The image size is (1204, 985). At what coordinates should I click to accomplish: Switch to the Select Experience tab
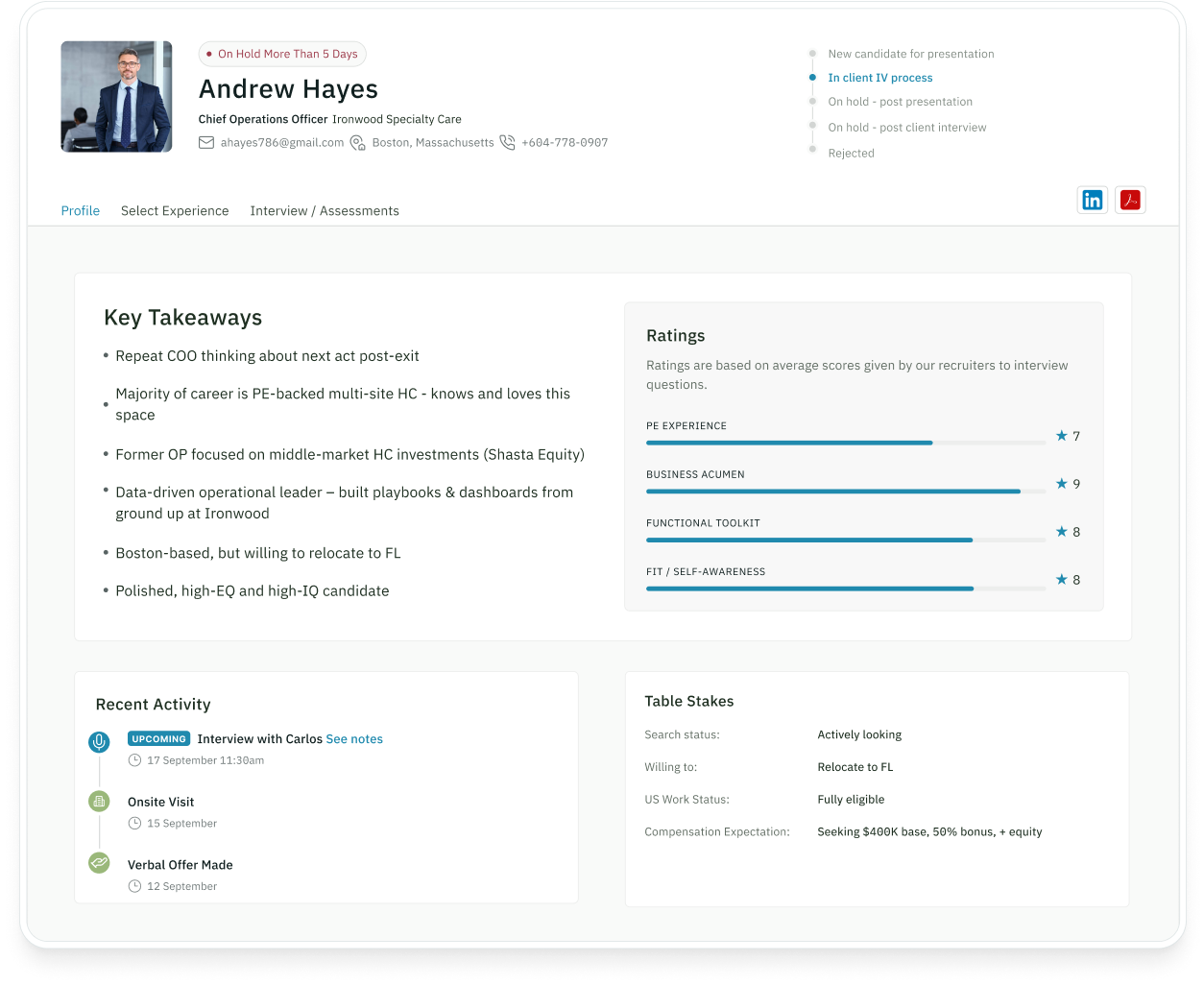click(x=175, y=210)
